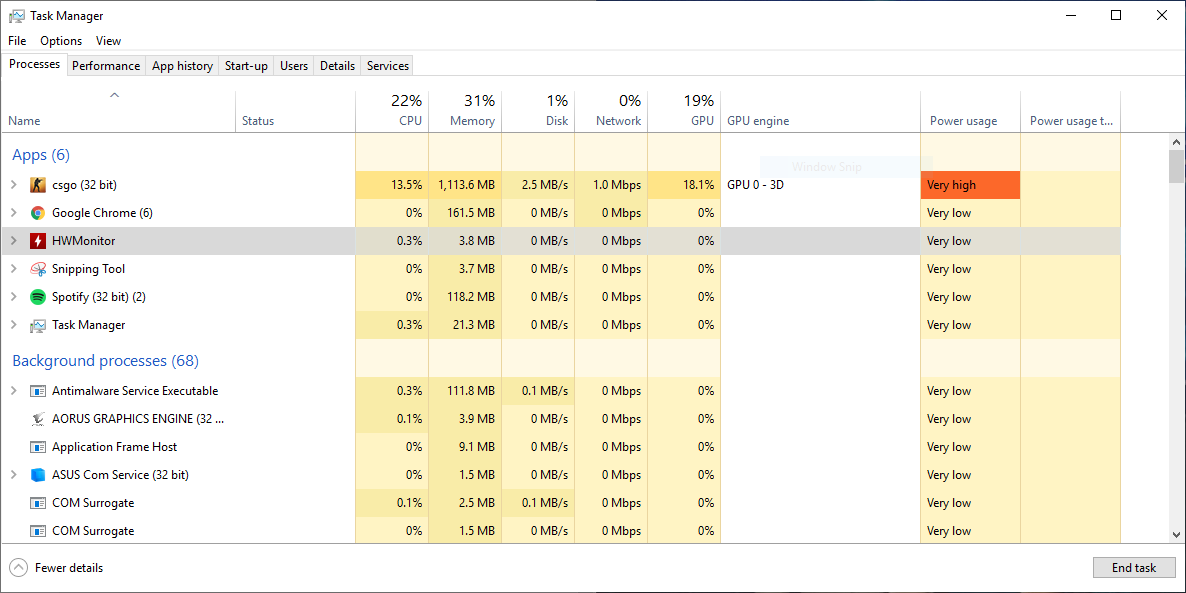Viewport: 1186px width, 593px height.
Task: Sort by the Power usage trend column
Action: tap(1070, 111)
